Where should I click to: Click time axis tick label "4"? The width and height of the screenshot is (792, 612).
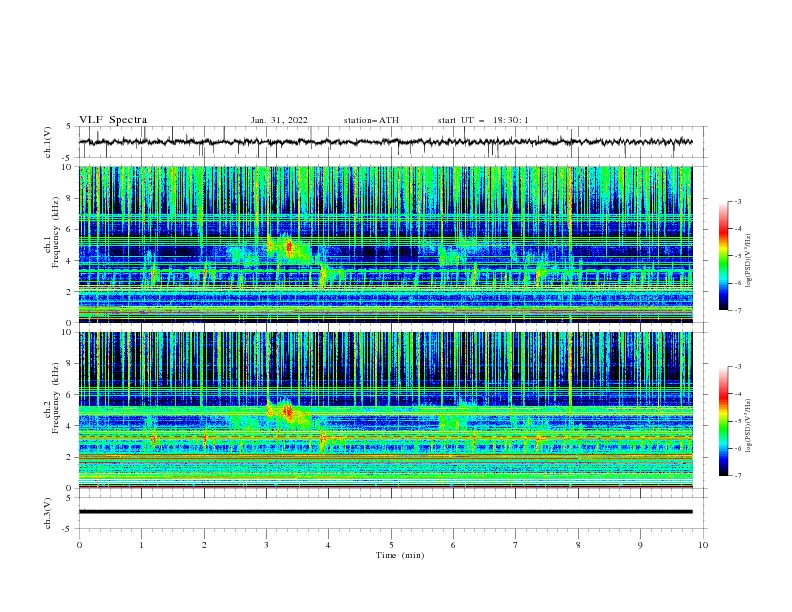coord(329,545)
